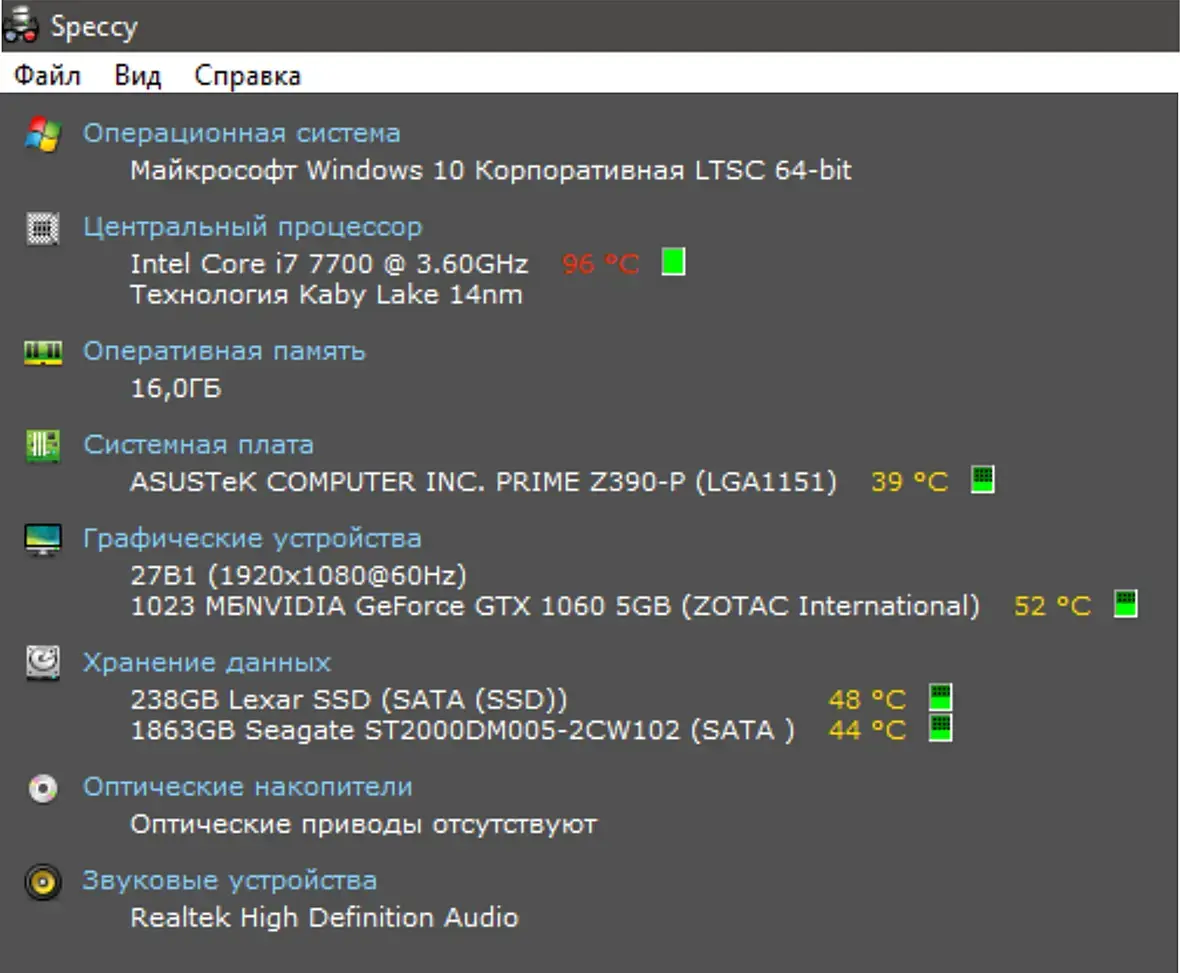
Task: Click the Seagate 44 °C status indicator
Action: [x=940, y=728]
